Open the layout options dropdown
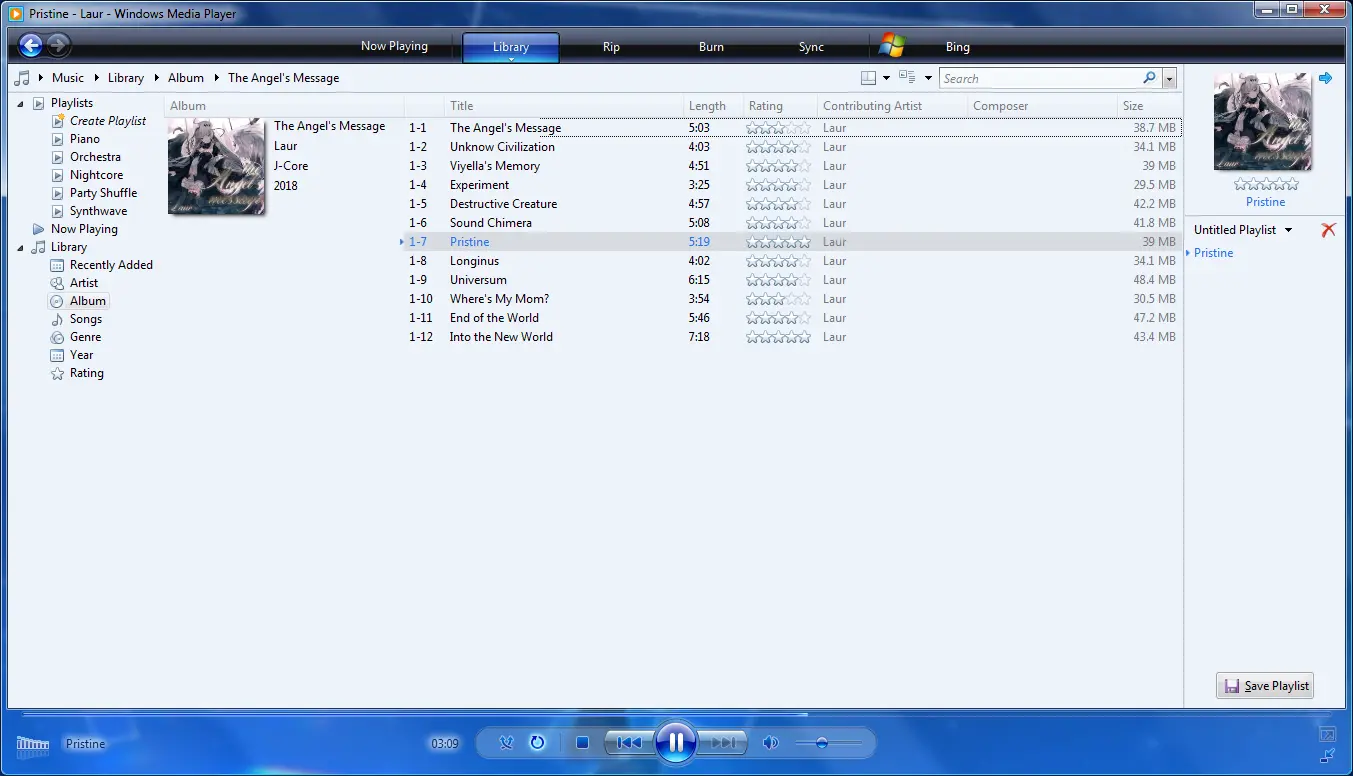This screenshot has width=1353, height=776. (886, 78)
